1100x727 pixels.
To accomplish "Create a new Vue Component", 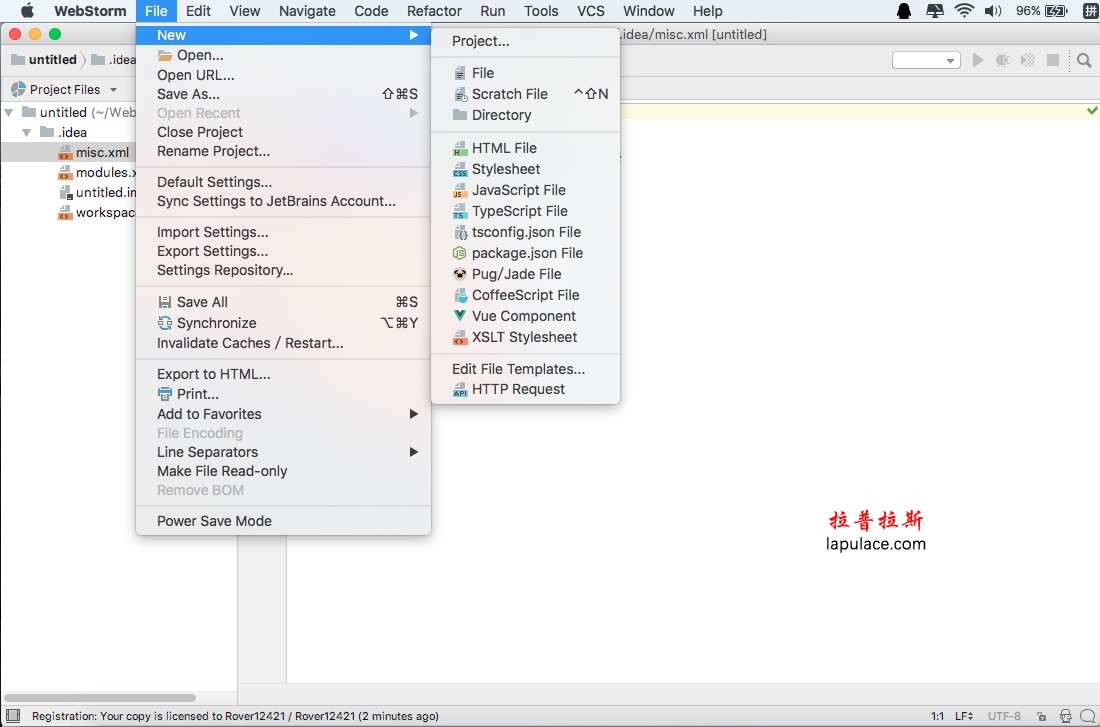I will coord(525,316).
